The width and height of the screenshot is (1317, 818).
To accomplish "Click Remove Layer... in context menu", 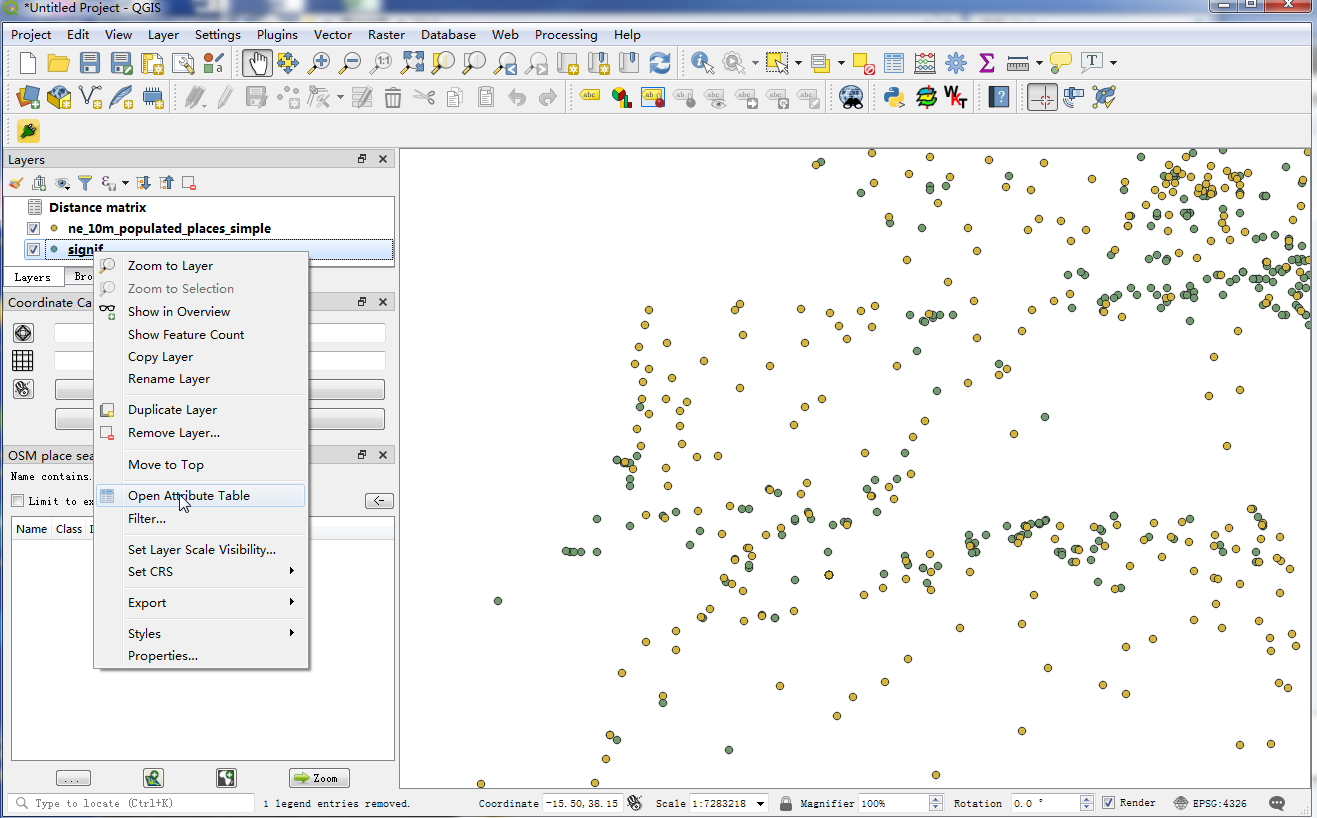I will (201, 433).
